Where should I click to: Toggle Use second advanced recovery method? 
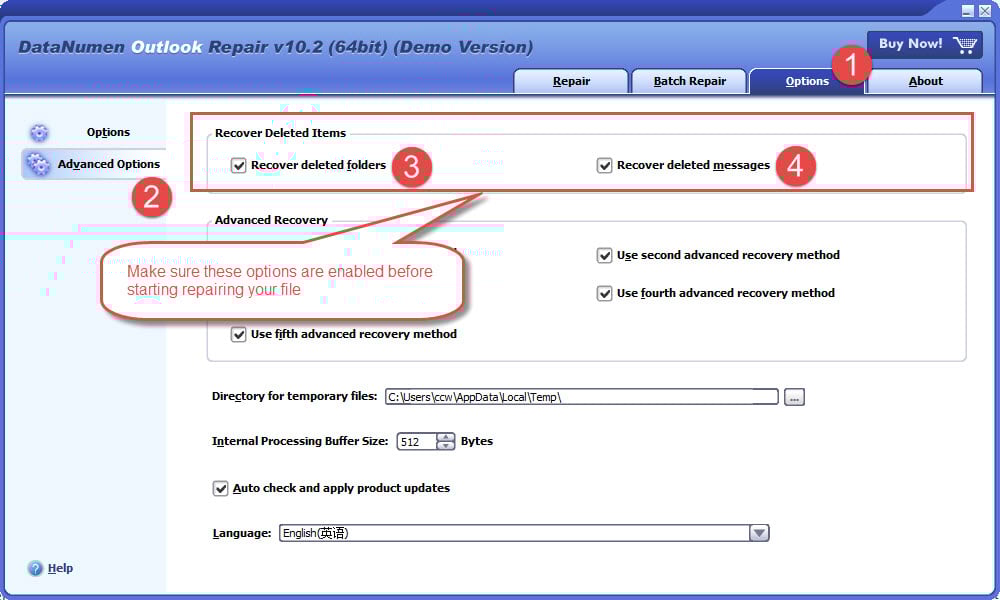[604, 255]
